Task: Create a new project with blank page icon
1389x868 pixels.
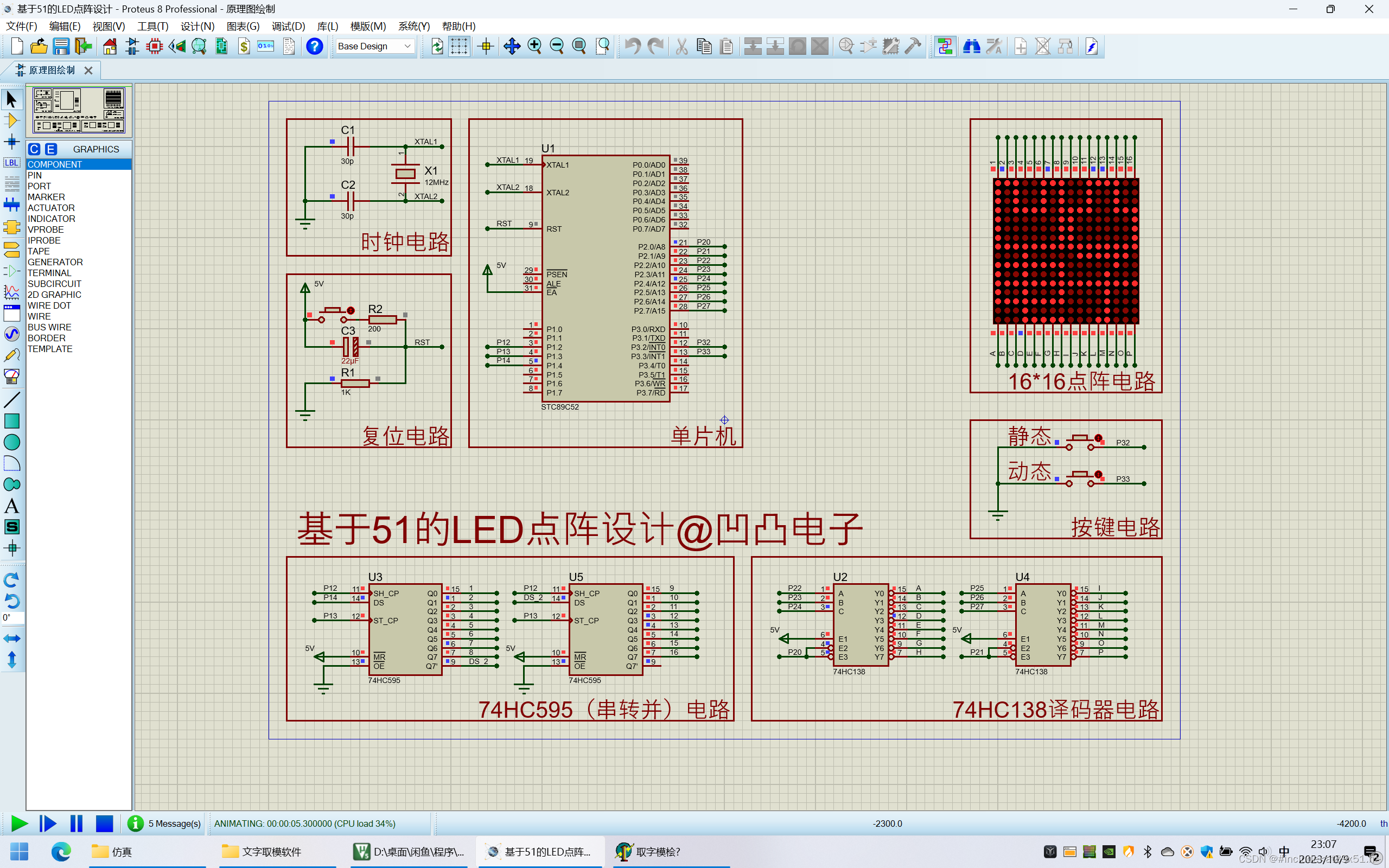Action: click(17, 47)
